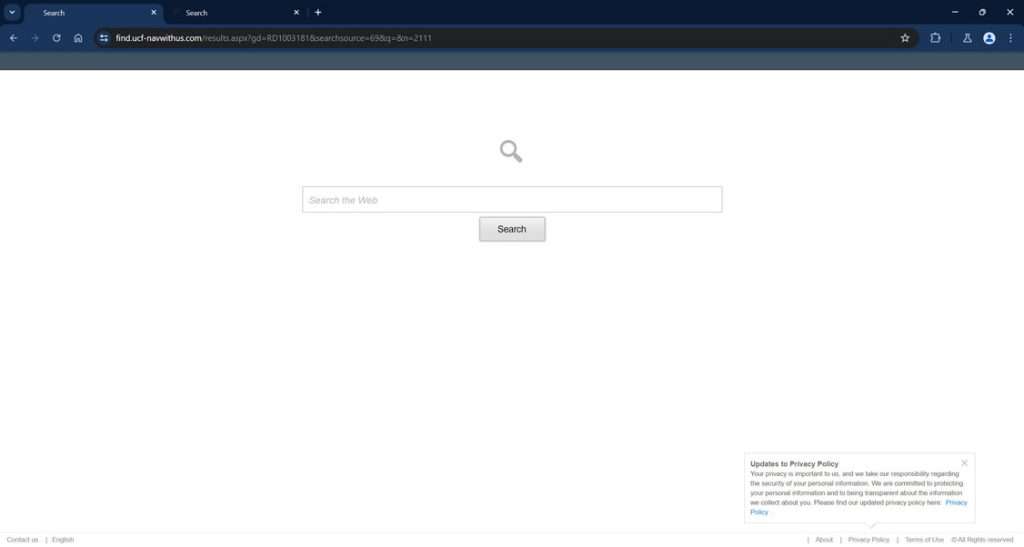1024x547 pixels.
Task: Open the About footer link
Action: coord(824,540)
